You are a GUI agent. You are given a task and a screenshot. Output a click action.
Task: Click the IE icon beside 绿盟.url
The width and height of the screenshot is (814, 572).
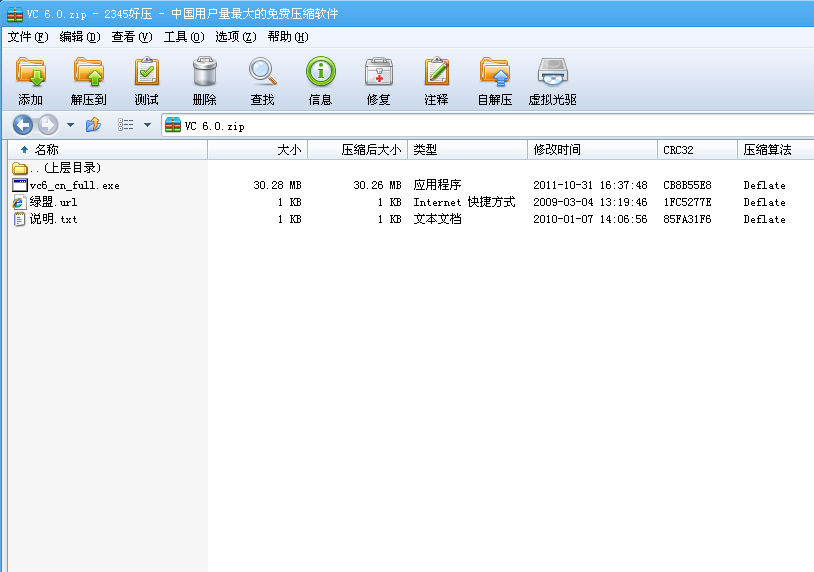tap(19, 202)
